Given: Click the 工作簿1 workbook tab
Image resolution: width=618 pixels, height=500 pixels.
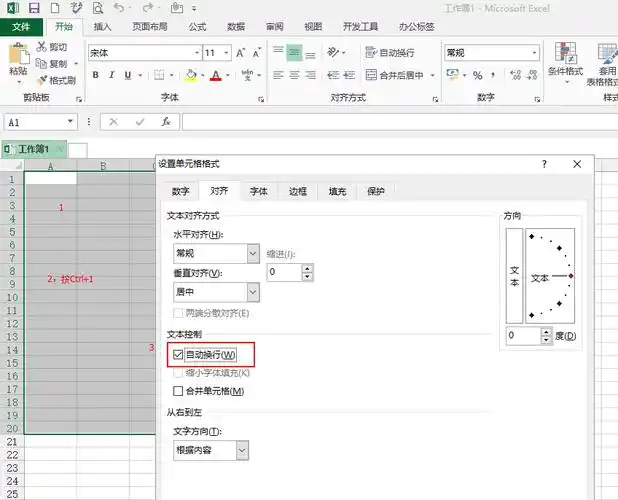Looking at the screenshot, I should tap(34, 149).
